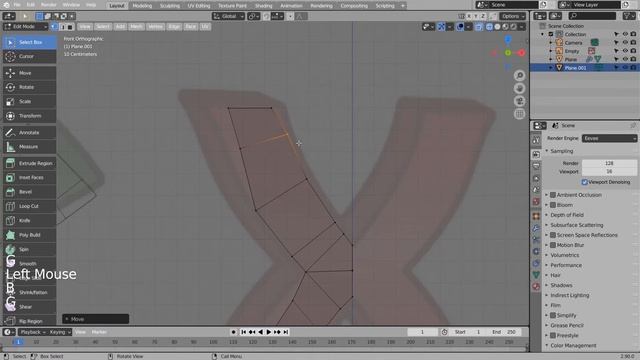
Task: Open the Global orientation dropdown
Action: tap(229, 16)
